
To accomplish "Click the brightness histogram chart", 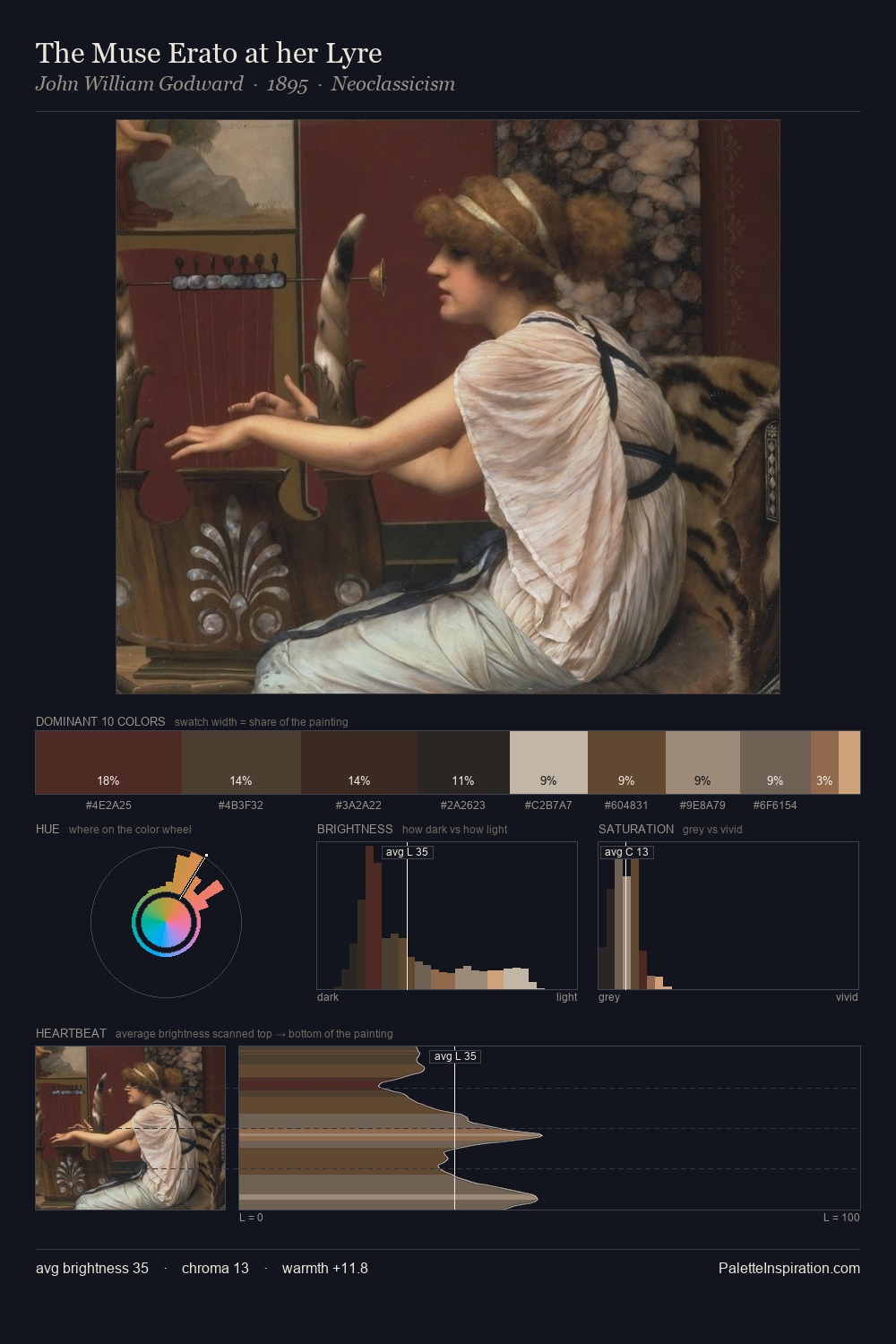I will [447, 916].
